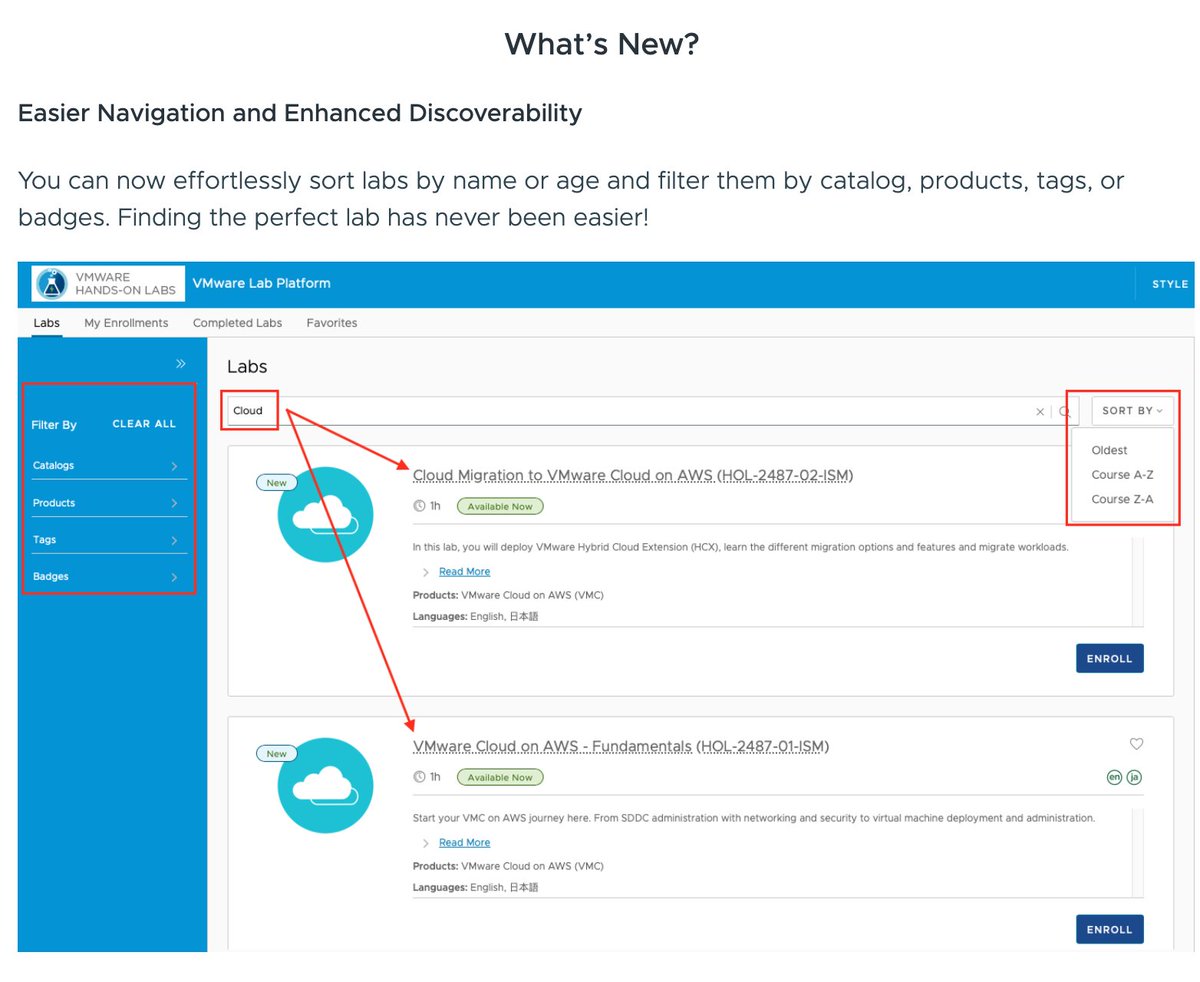Expand Read More in Cloud Migration lab
Screen dimensions: 1200x982
pos(464,571)
